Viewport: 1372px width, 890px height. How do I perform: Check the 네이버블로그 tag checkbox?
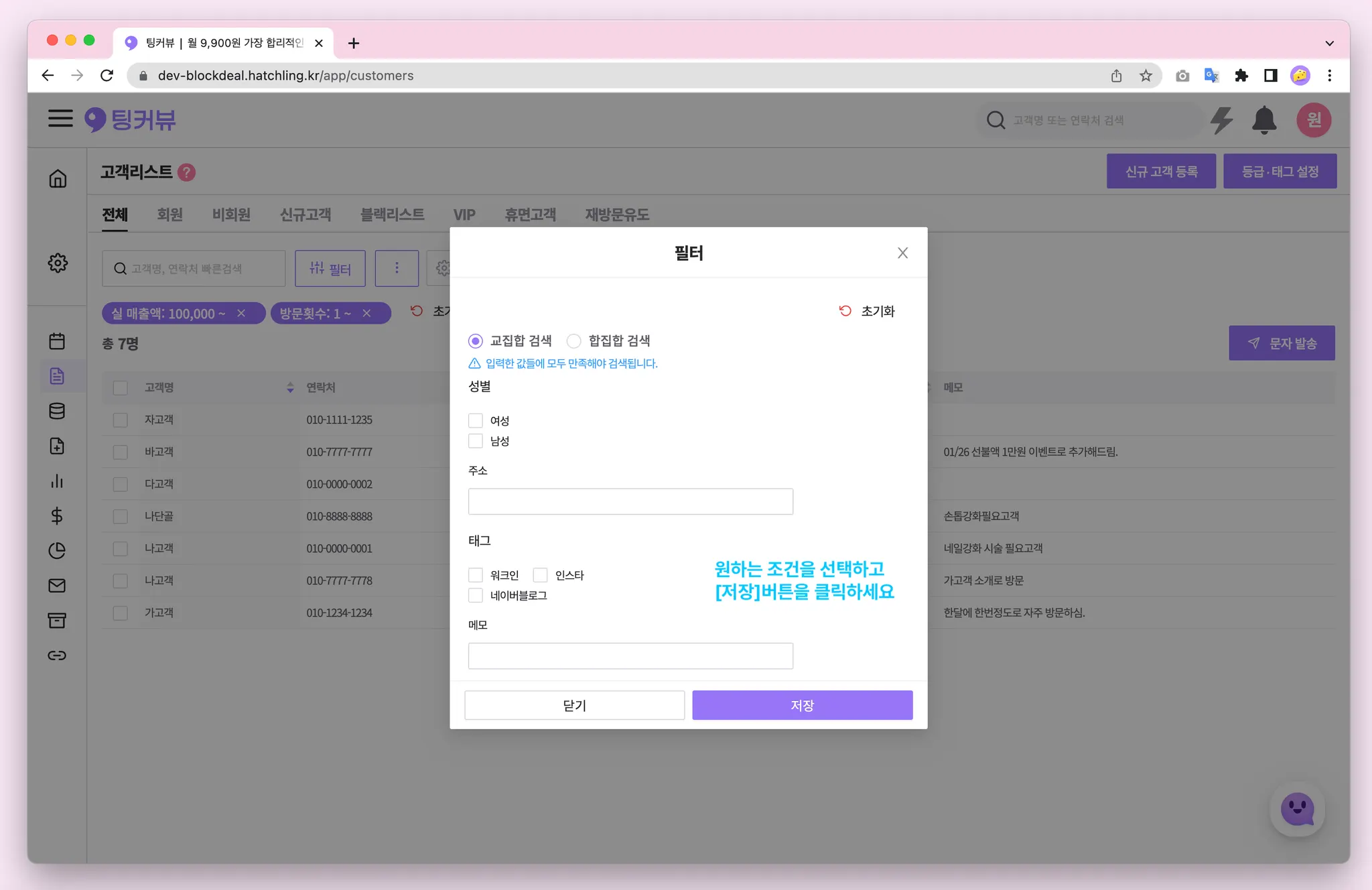[476, 595]
